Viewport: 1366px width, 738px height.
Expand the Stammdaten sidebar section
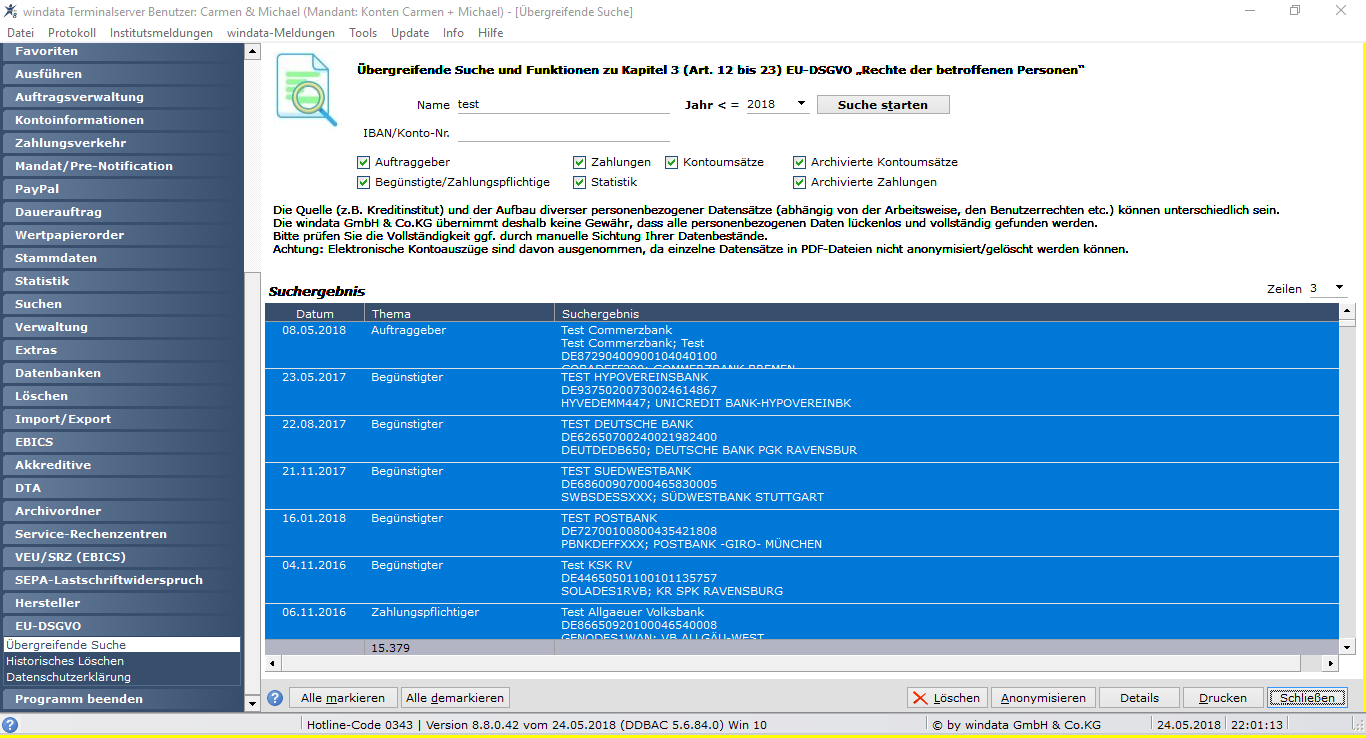[x=122, y=258]
